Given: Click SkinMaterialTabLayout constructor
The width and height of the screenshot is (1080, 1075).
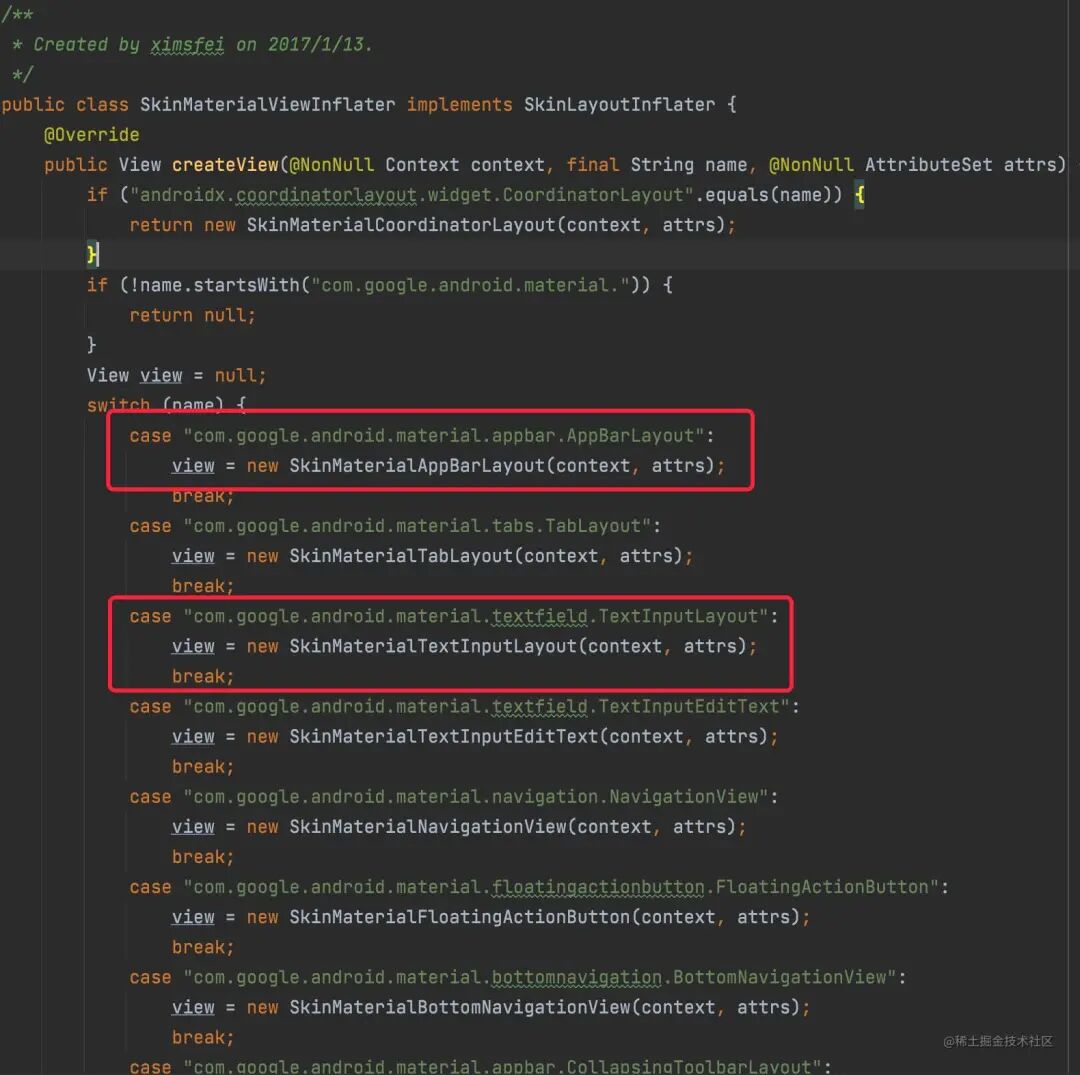Looking at the screenshot, I should [402, 556].
